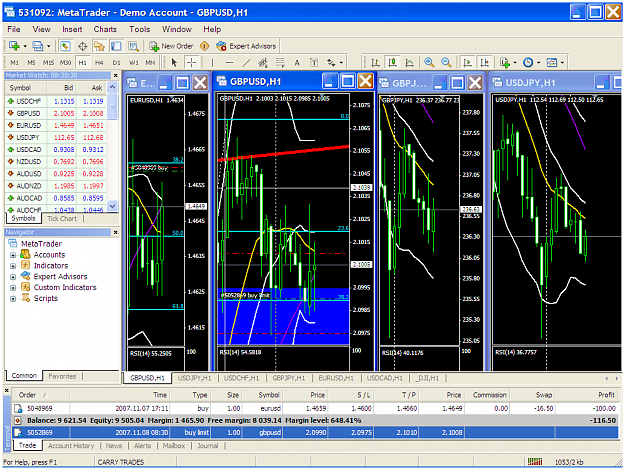The image size is (625, 470).
Task: Switch to the Account History tab
Action: click(71, 446)
